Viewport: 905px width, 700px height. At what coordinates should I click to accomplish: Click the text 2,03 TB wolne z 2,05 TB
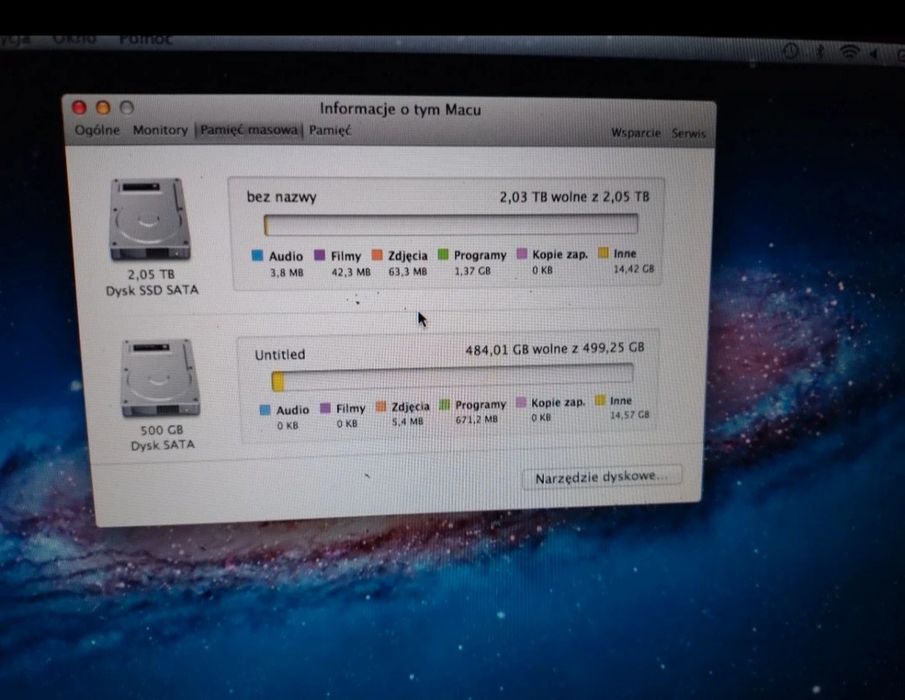(574, 197)
